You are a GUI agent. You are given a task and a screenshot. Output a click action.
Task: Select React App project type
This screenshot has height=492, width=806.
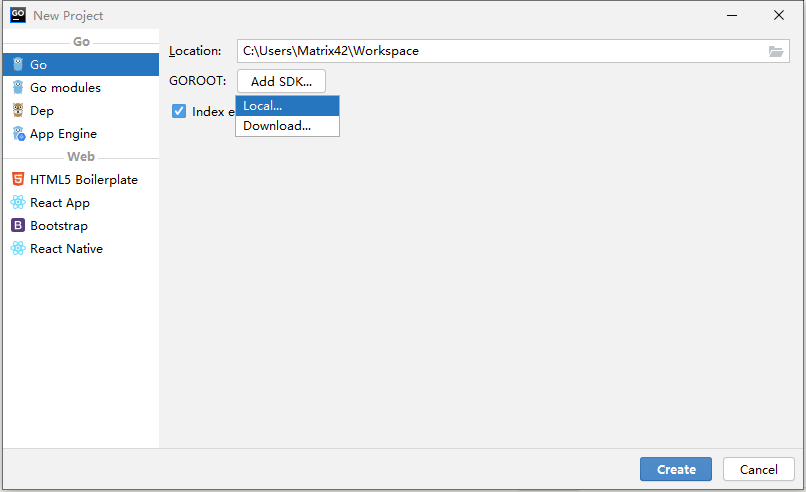(x=81, y=203)
